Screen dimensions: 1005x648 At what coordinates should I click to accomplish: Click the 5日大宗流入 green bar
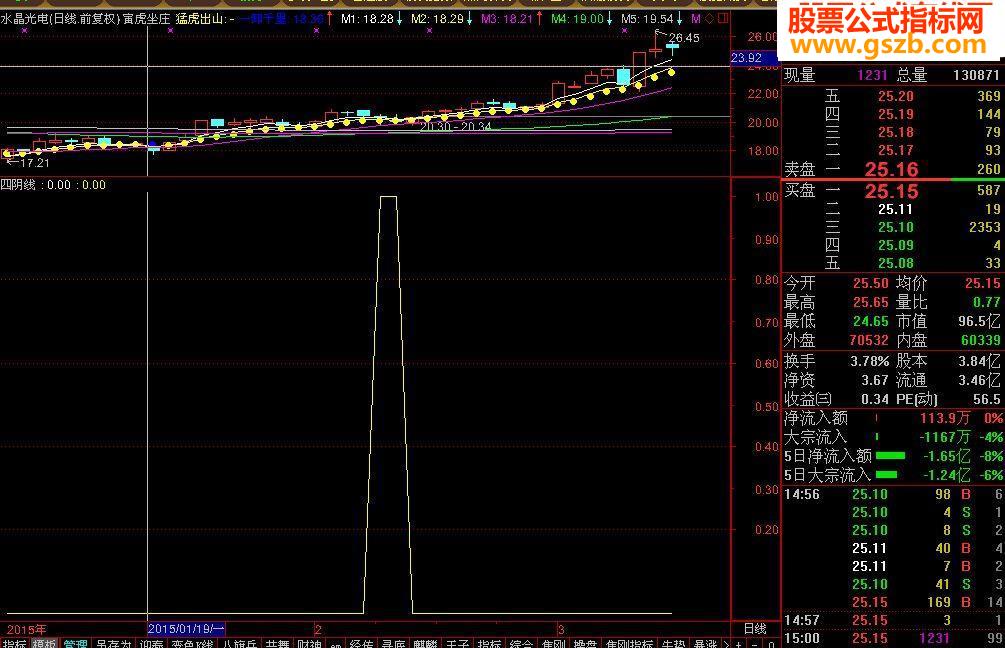coord(886,475)
